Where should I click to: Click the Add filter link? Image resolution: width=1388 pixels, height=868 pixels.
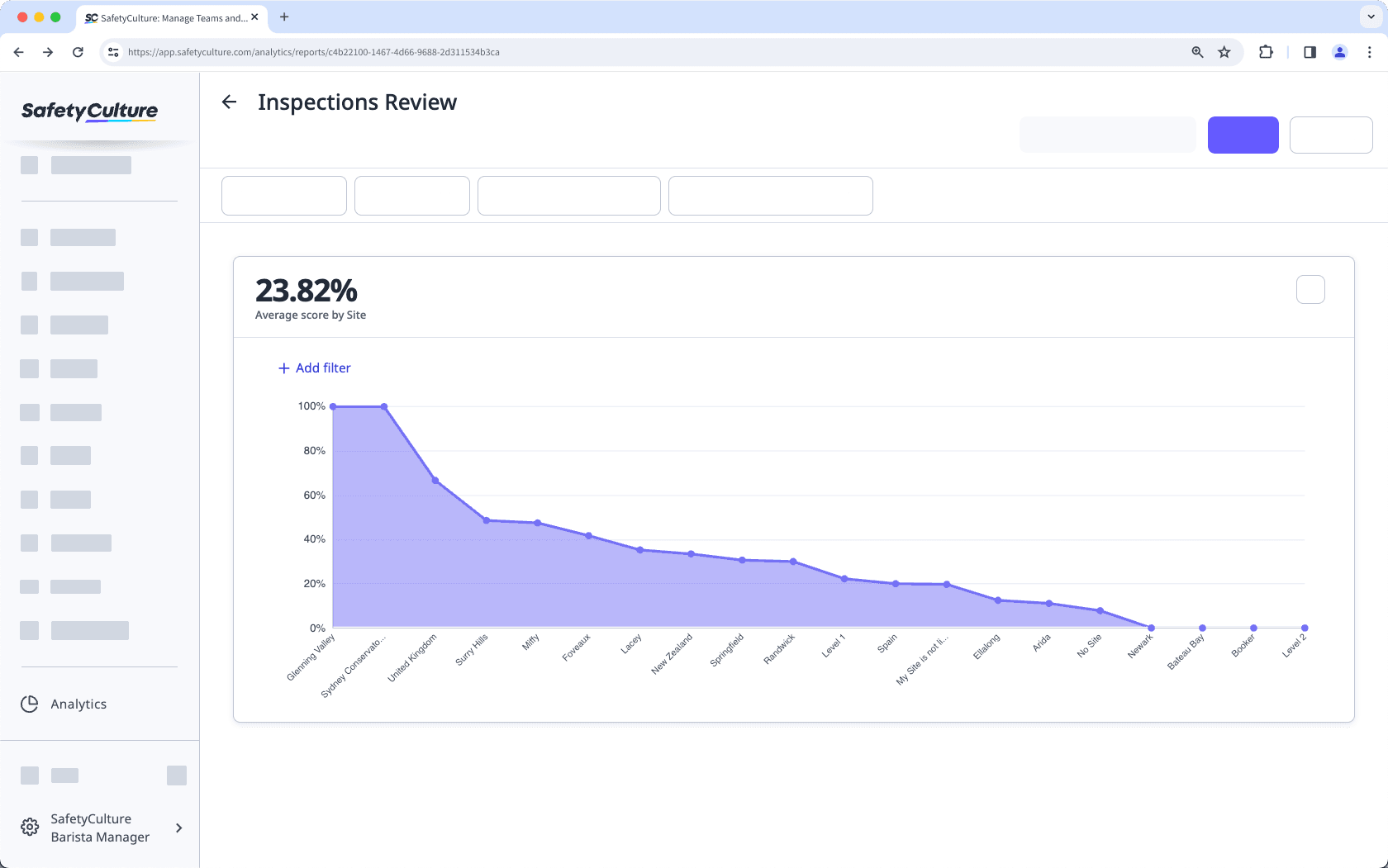click(314, 368)
